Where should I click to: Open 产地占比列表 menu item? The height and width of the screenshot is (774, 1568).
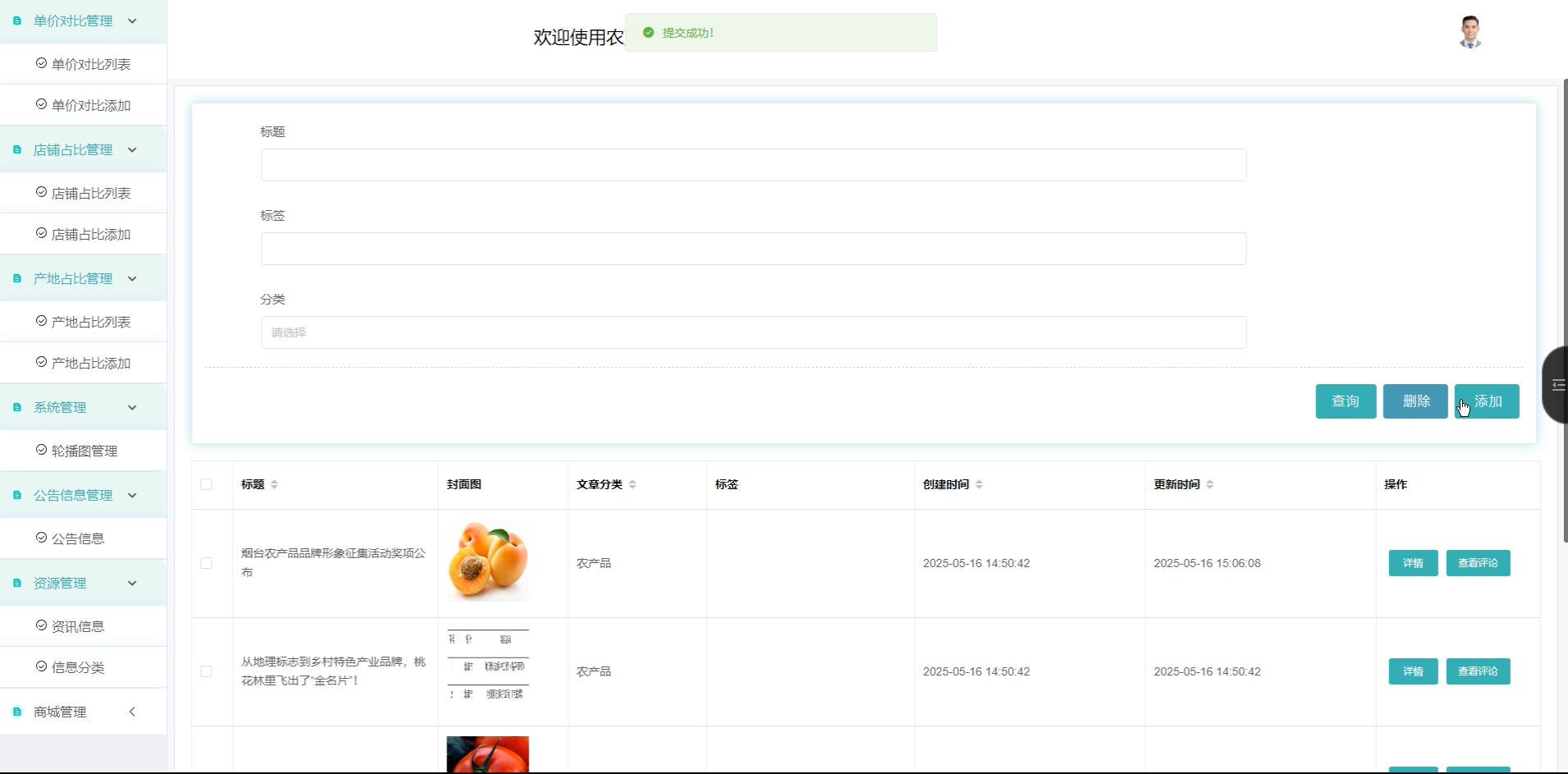[83, 322]
